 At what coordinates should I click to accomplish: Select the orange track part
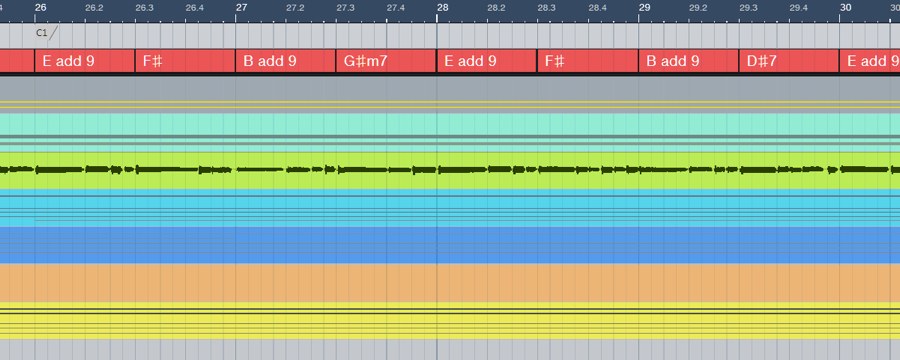pos(450,283)
